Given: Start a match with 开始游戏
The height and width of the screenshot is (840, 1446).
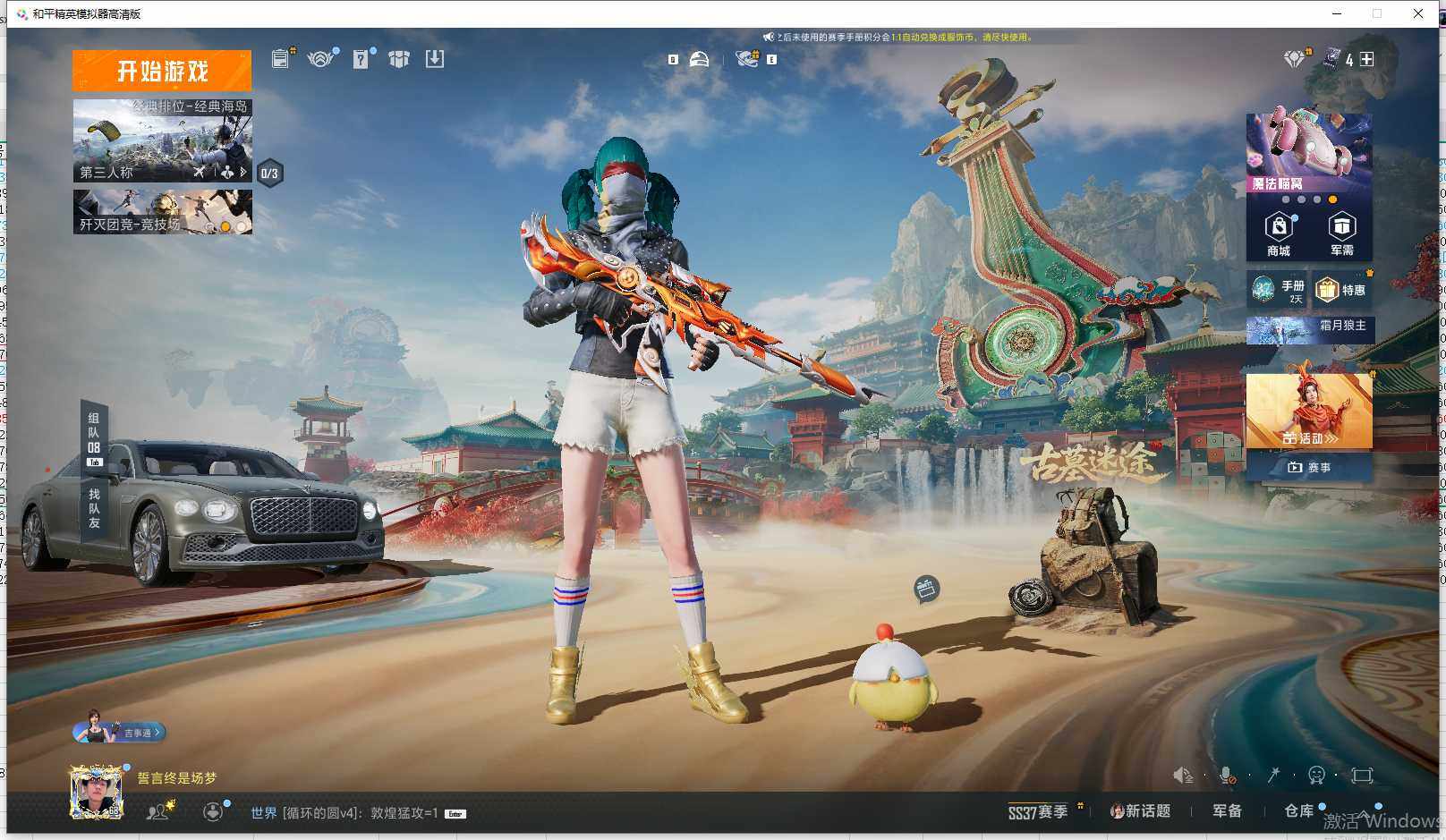Looking at the screenshot, I should click(162, 71).
